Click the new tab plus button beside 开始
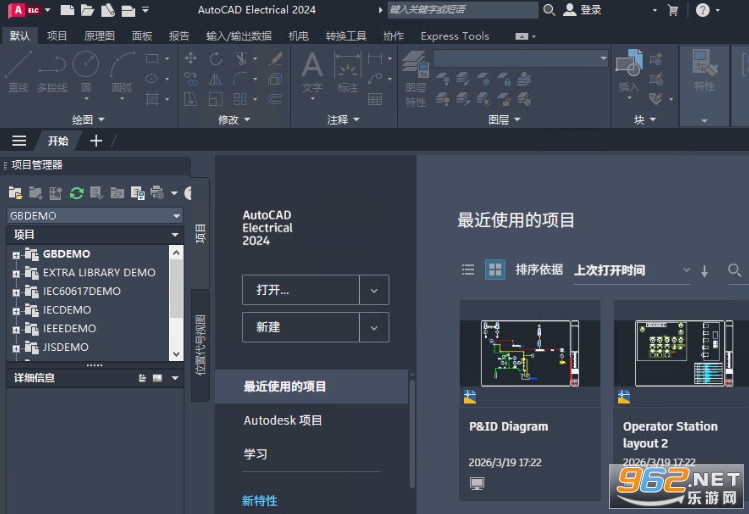749x514 pixels. (x=96, y=141)
